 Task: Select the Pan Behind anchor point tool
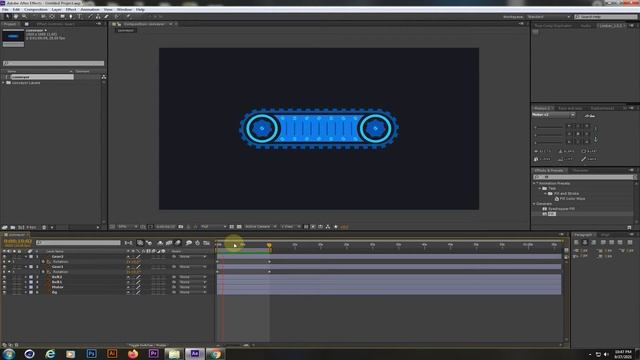pyautogui.click(x=52, y=16)
